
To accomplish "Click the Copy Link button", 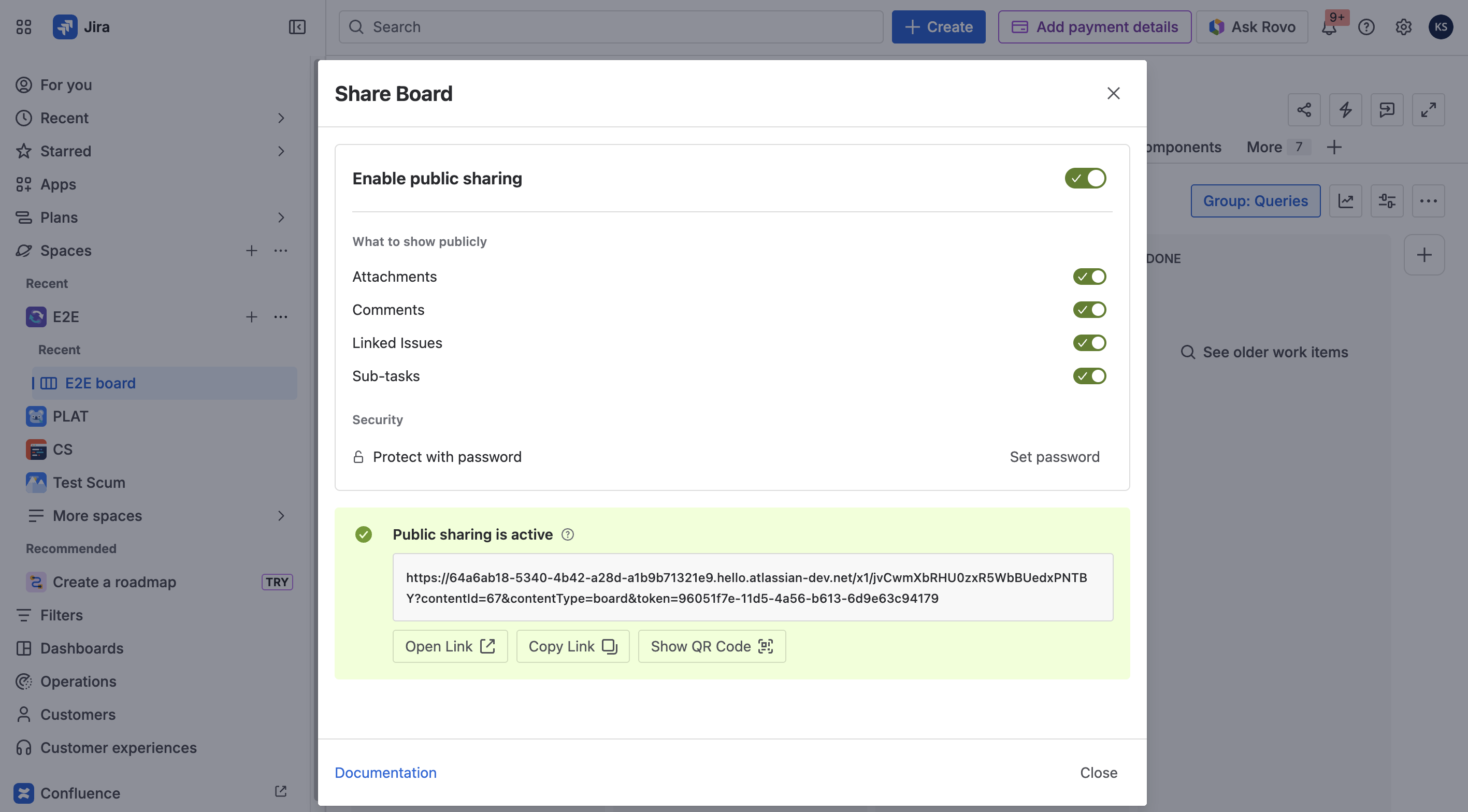I will tap(573, 646).
